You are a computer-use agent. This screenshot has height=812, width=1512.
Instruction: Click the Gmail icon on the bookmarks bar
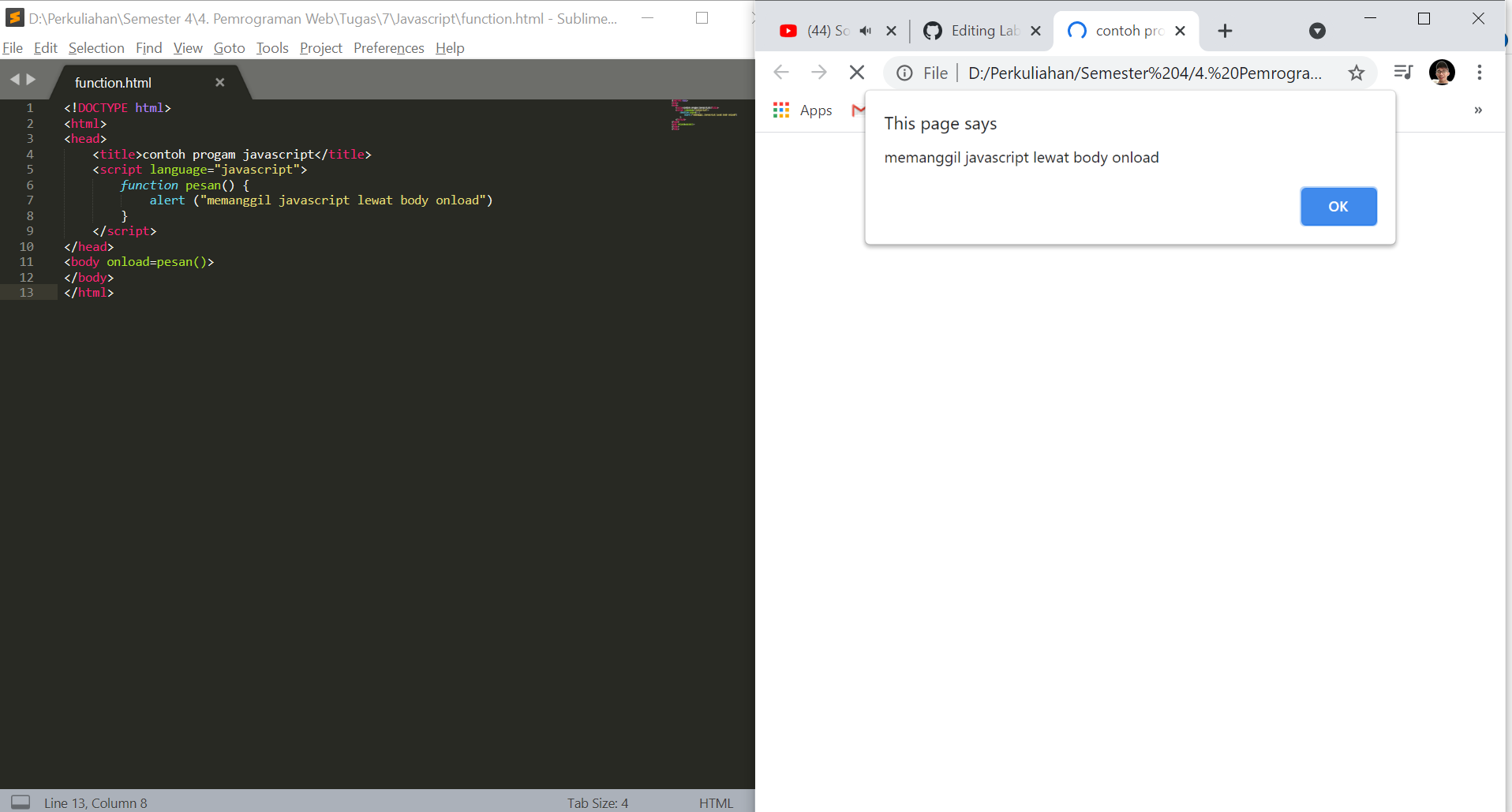(859, 110)
